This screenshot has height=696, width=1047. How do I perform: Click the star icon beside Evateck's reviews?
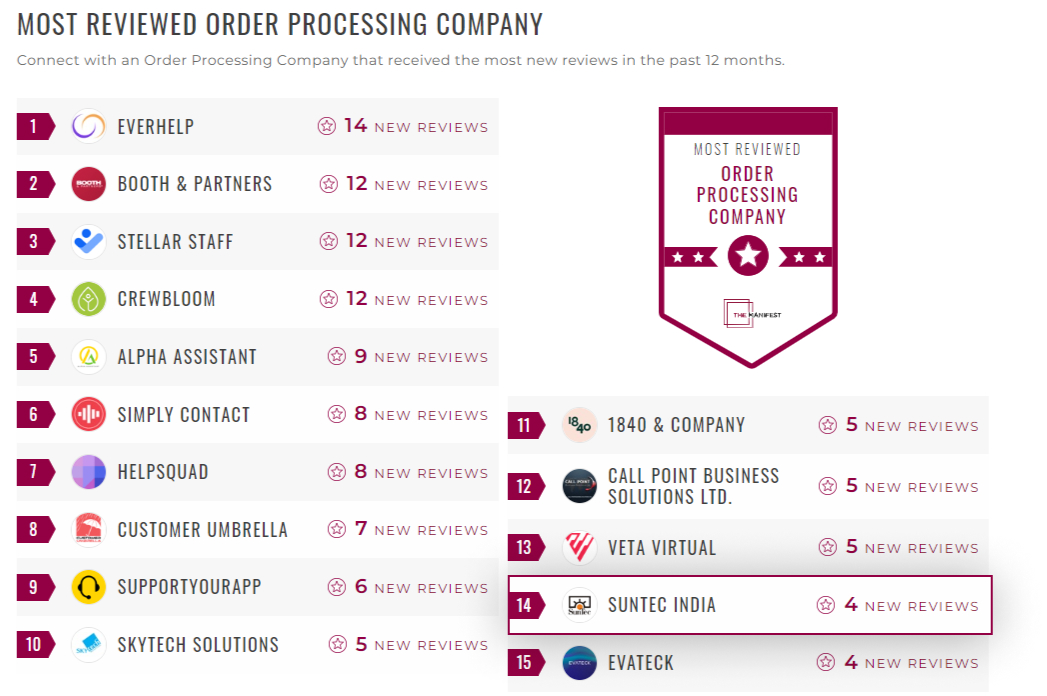(x=826, y=663)
